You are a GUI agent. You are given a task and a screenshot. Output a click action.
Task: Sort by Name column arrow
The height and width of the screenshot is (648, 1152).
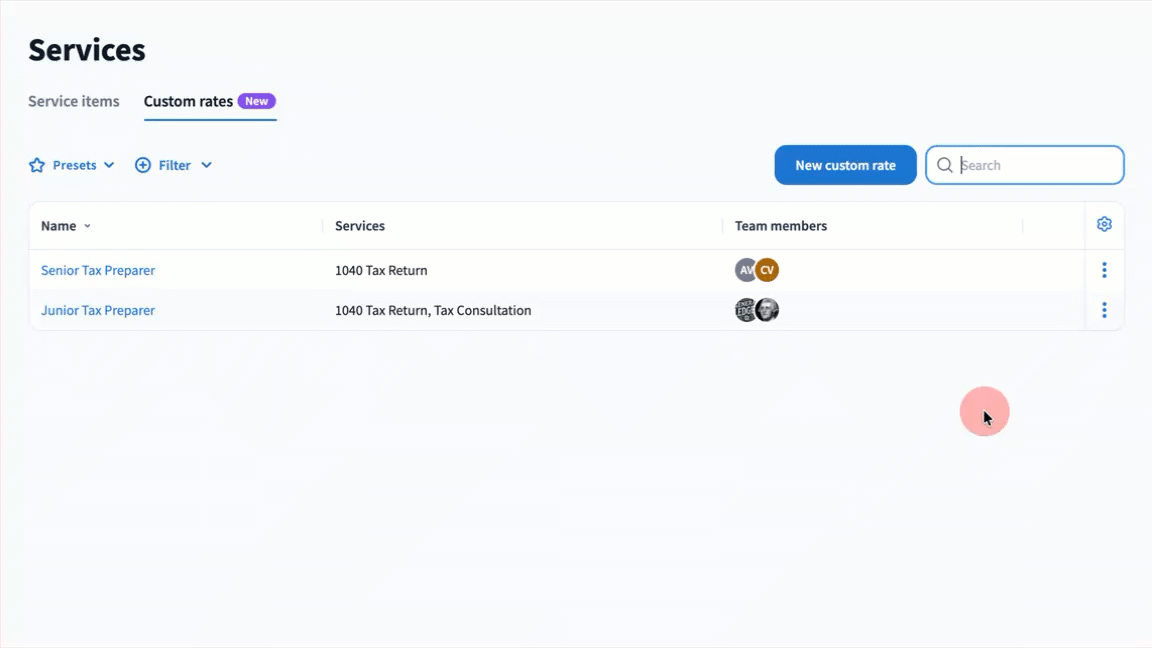pos(88,226)
